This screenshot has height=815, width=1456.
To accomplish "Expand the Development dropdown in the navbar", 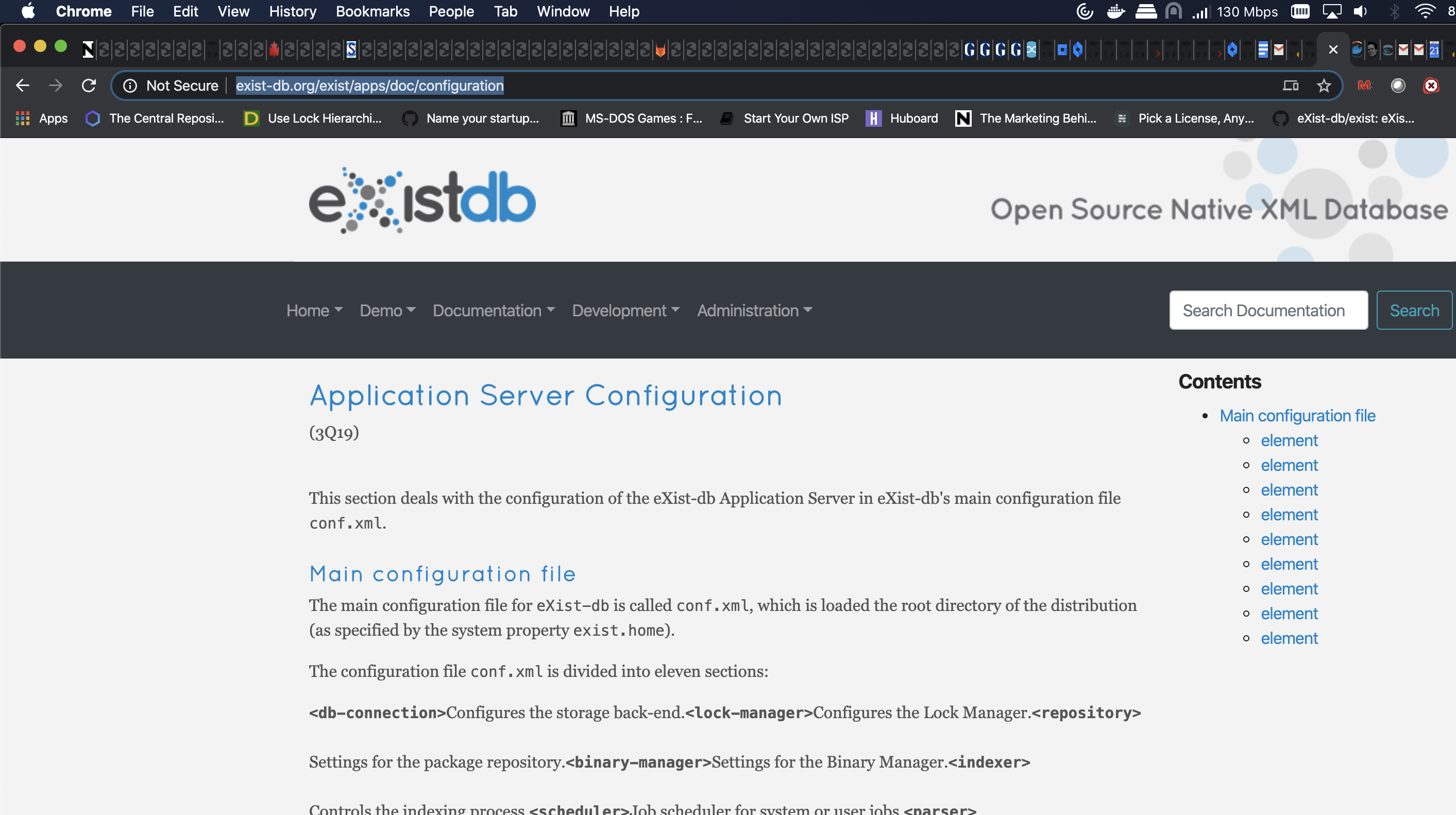I will point(625,310).
